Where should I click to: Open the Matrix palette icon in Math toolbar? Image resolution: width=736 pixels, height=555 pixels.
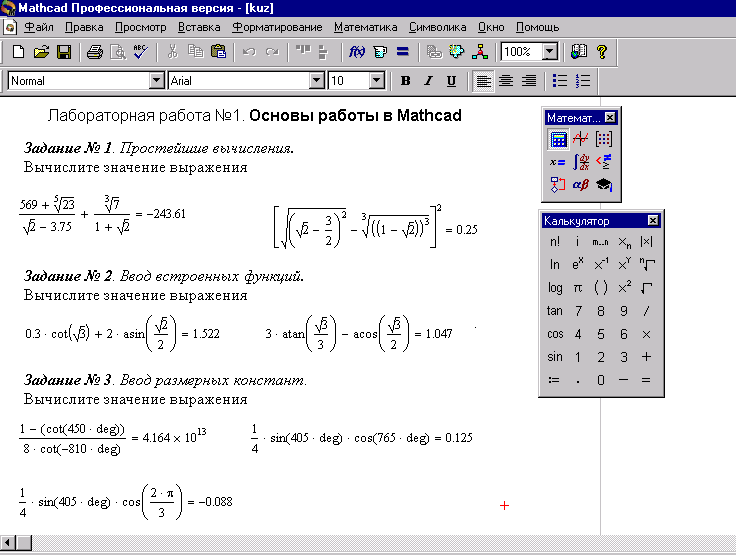pos(604,139)
